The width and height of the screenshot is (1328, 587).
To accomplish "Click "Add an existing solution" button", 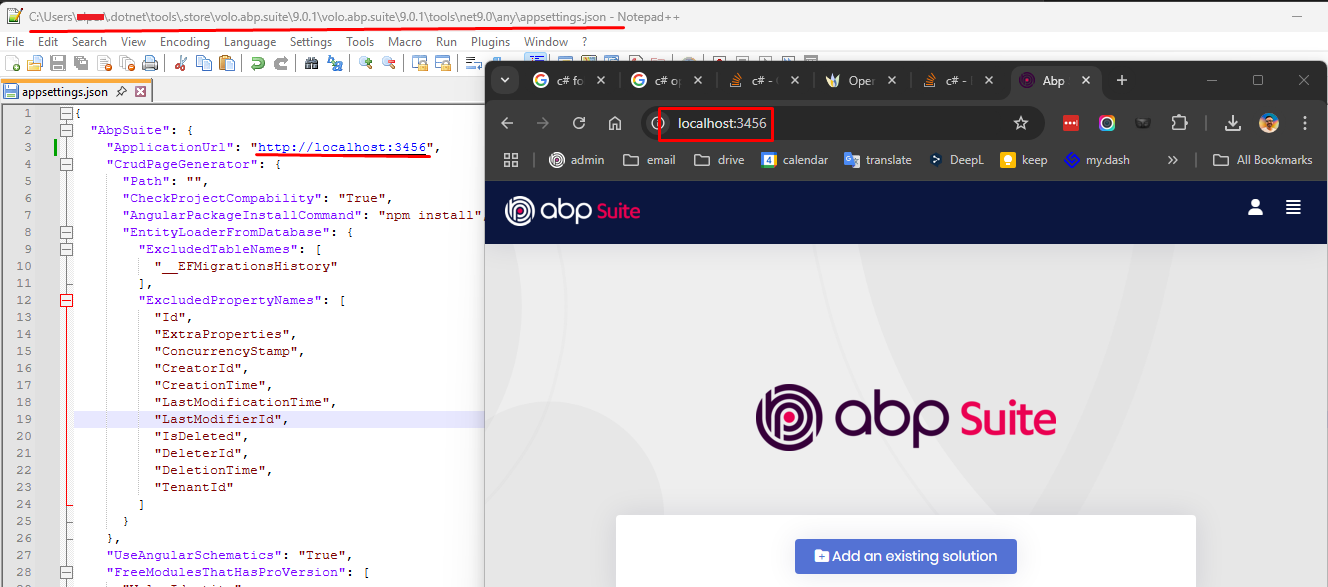I will click(x=906, y=556).
